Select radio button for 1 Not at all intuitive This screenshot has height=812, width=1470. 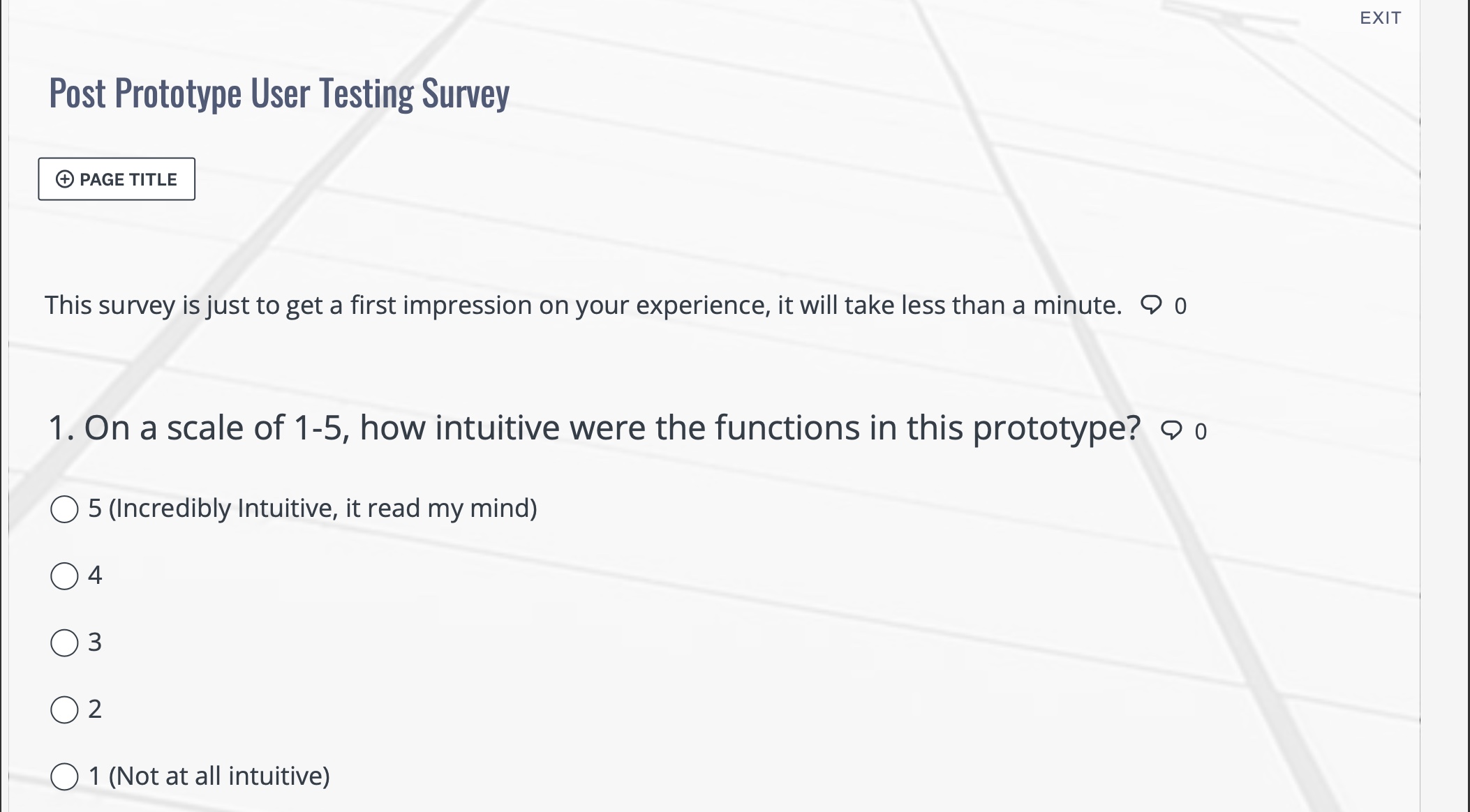pyautogui.click(x=64, y=776)
